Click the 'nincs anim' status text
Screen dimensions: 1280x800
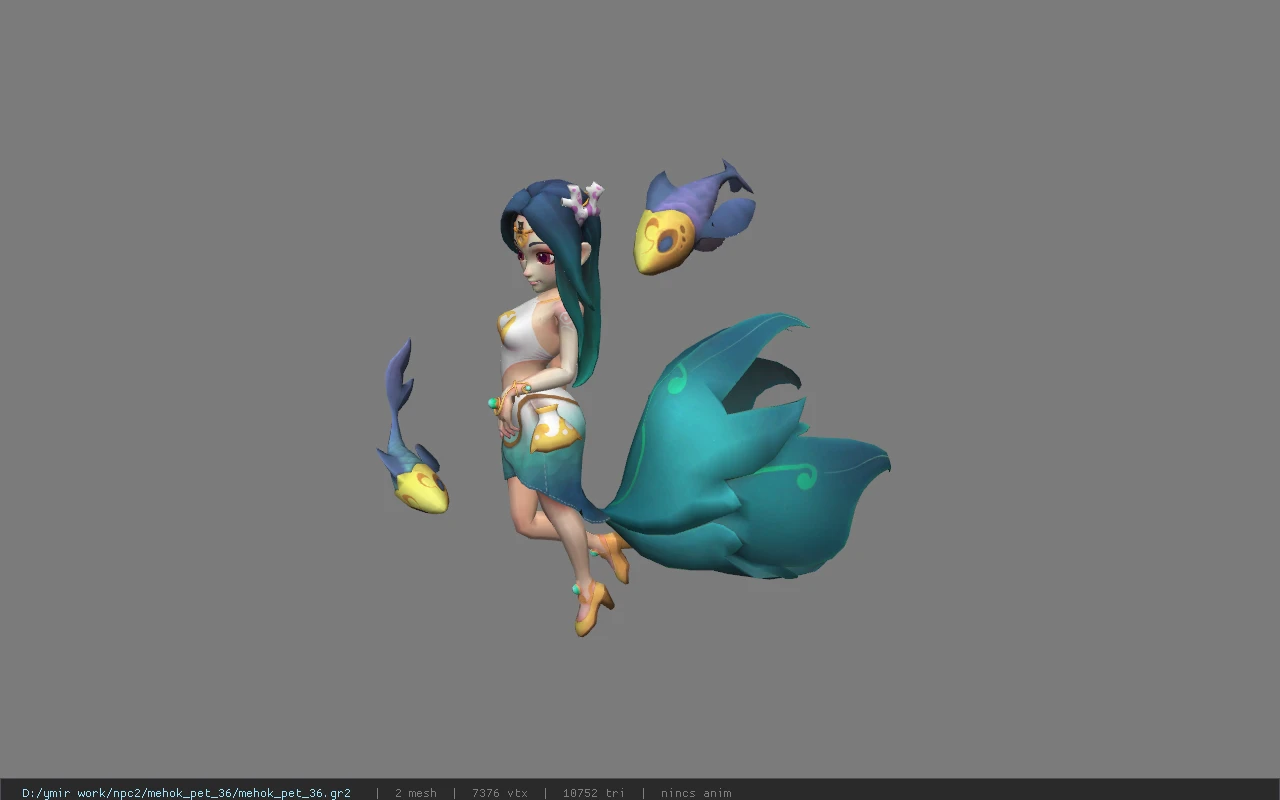[x=695, y=793]
